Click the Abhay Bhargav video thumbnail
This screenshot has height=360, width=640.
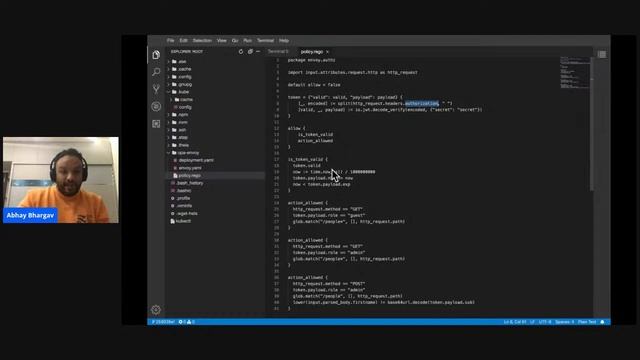(61, 180)
